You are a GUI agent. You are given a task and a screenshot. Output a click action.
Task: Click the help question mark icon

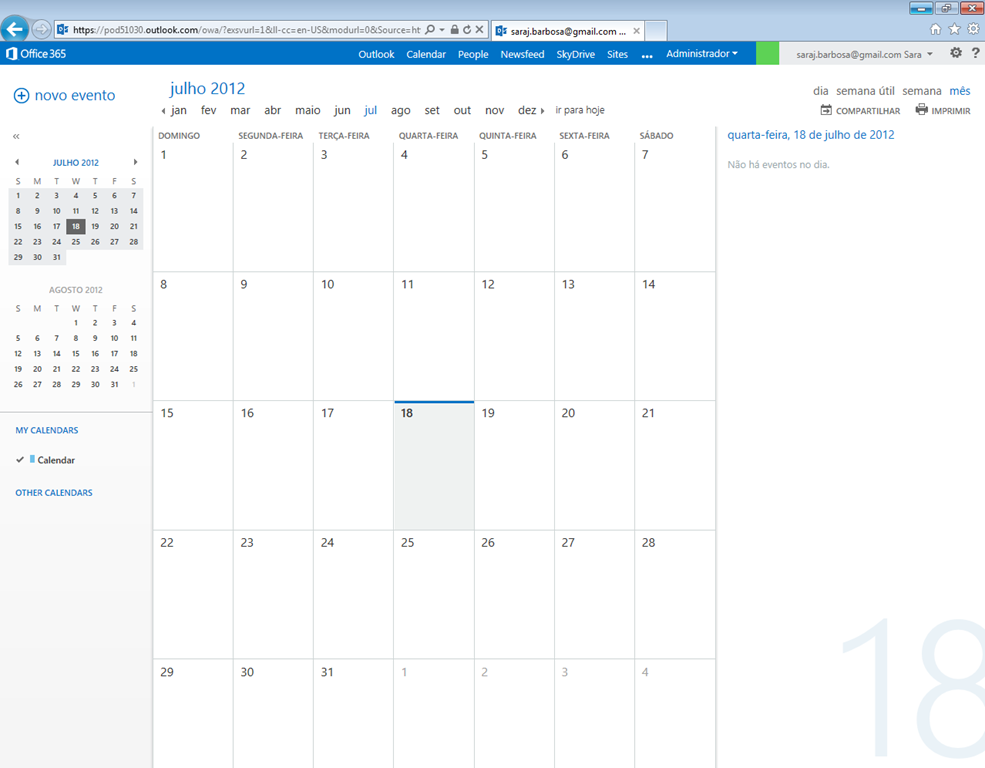tap(975, 54)
